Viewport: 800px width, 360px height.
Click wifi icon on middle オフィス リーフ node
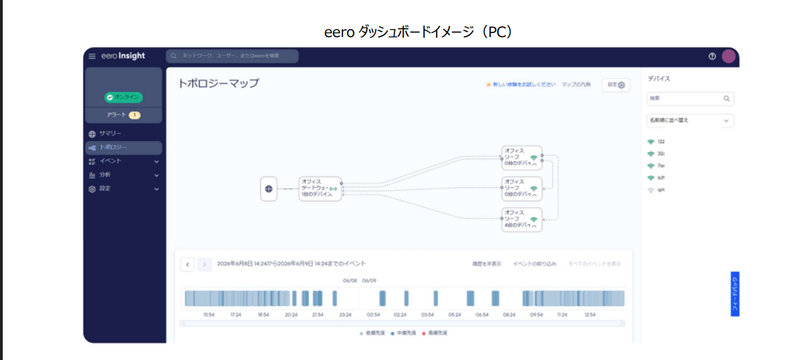pos(534,188)
